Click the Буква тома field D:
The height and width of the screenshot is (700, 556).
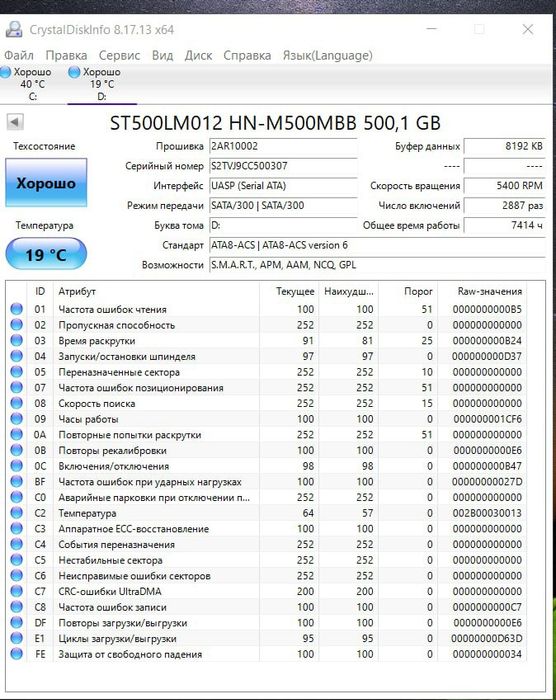point(283,225)
